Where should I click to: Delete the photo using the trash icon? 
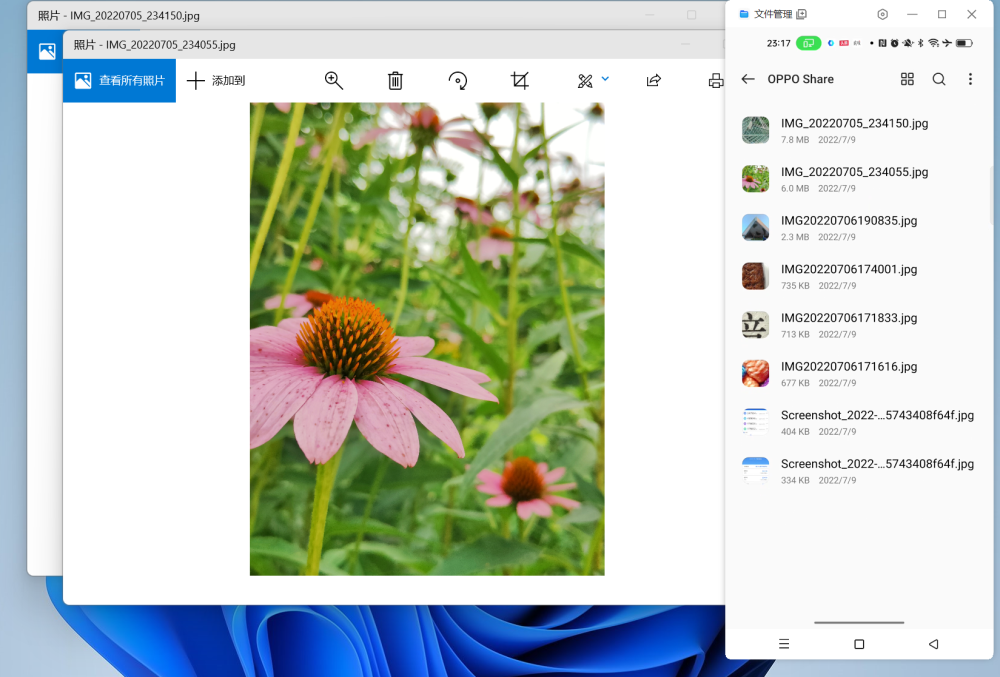click(x=395, y=81)
